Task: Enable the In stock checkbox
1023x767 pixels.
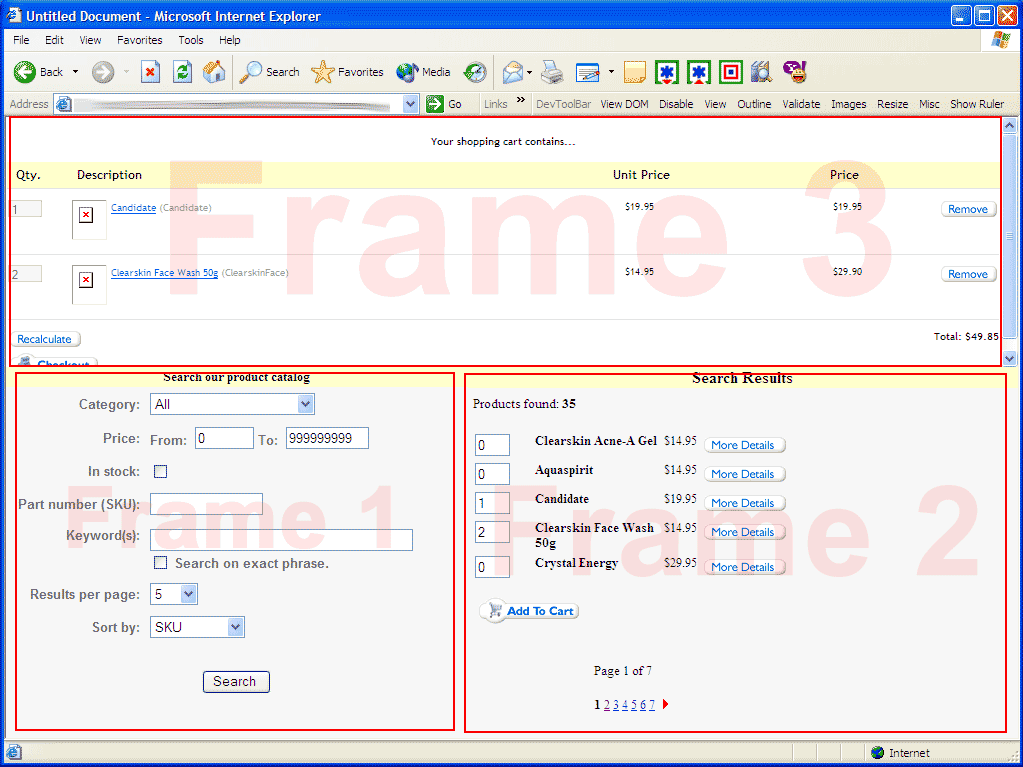Action: point(161,471)
